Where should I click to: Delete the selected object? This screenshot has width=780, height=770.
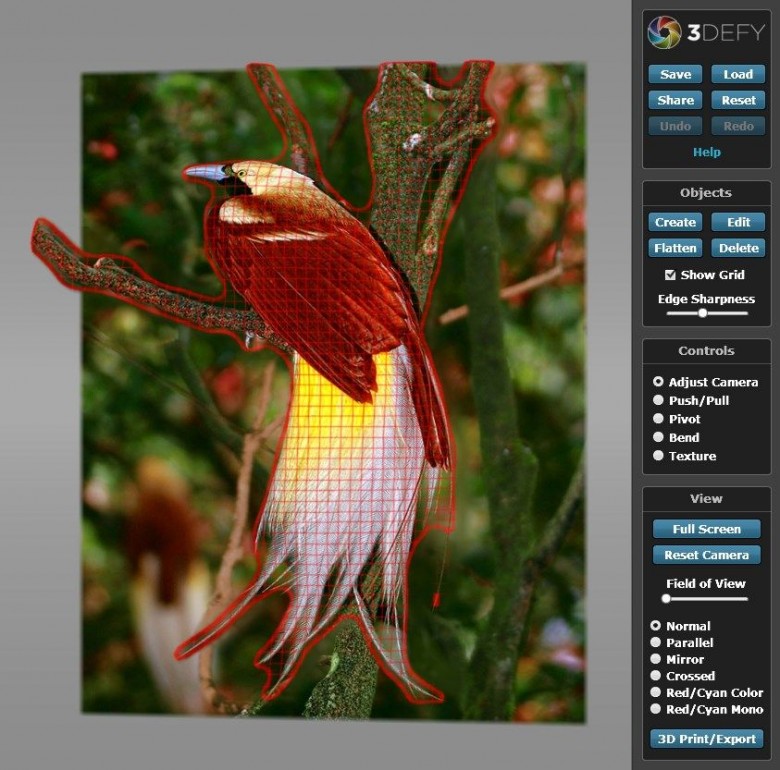coord(738,248)
